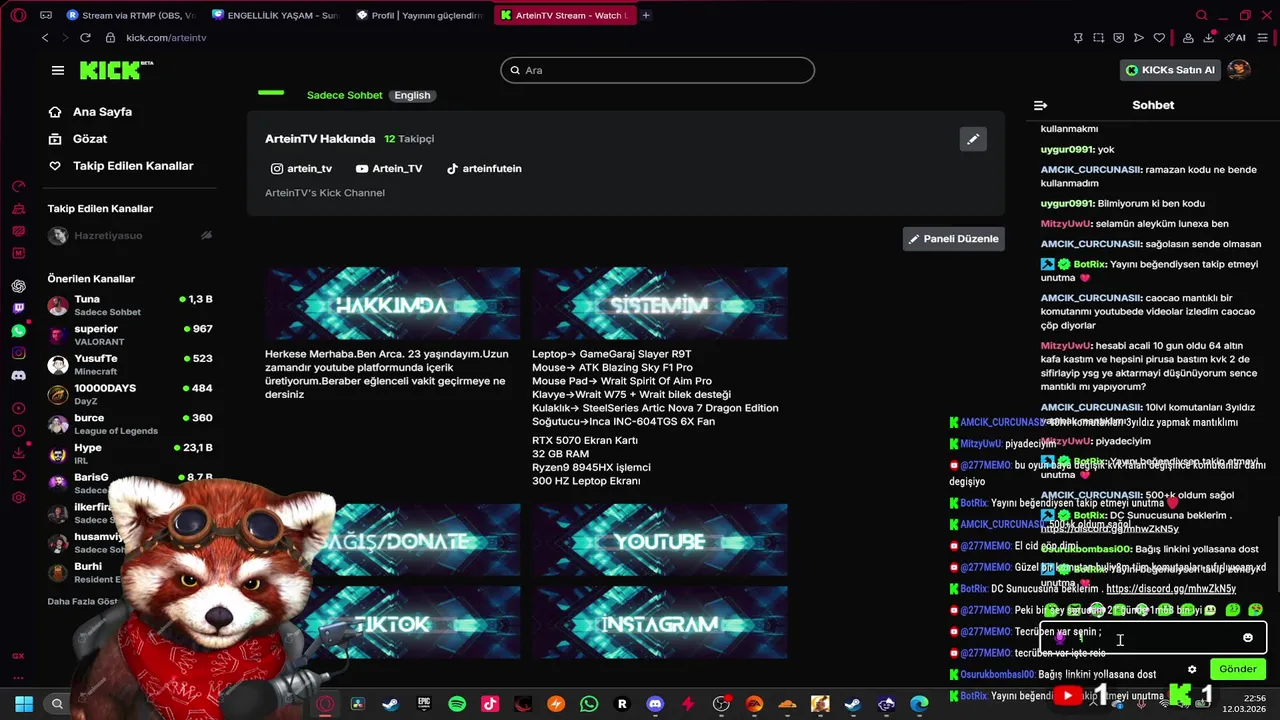This screenshot has height=720, width=1280.
Task: Select the ArteinTV Stream tab
Action: click(x=564, y=15)
